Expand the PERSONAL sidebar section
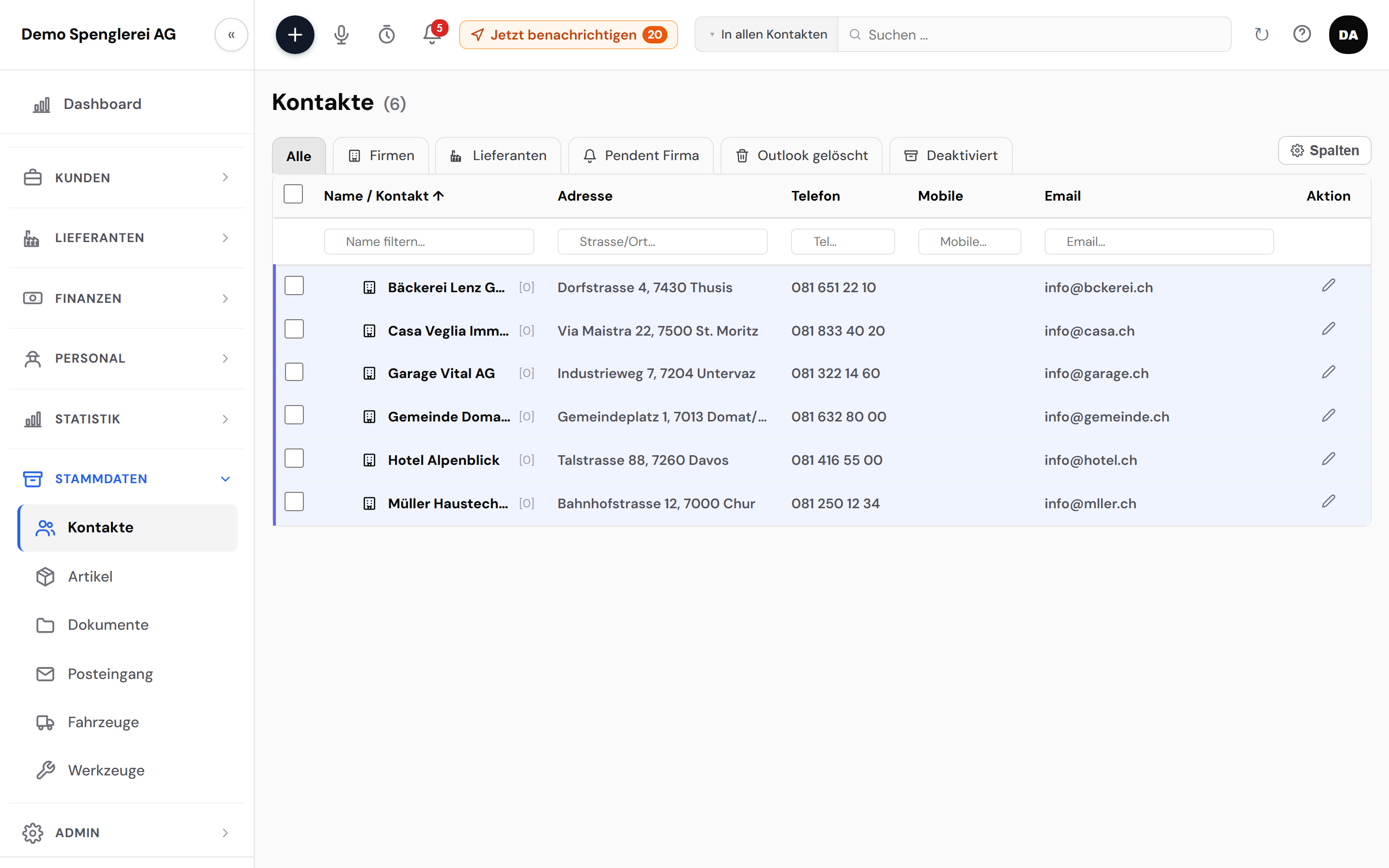Image resolution: width=1389 pixels, height=868 pixels. (x=127, y=359)
